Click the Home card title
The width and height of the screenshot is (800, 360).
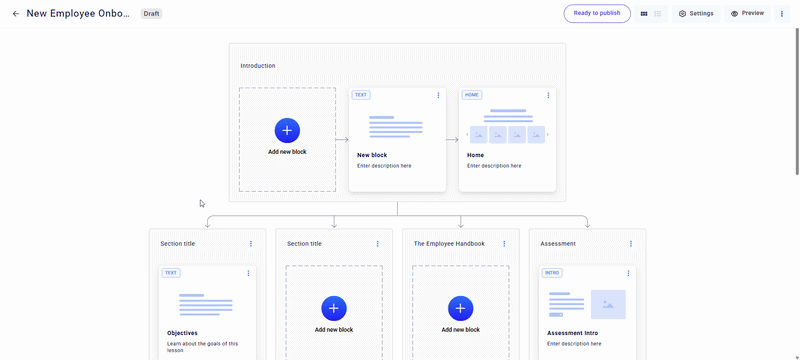coord(476,155)
